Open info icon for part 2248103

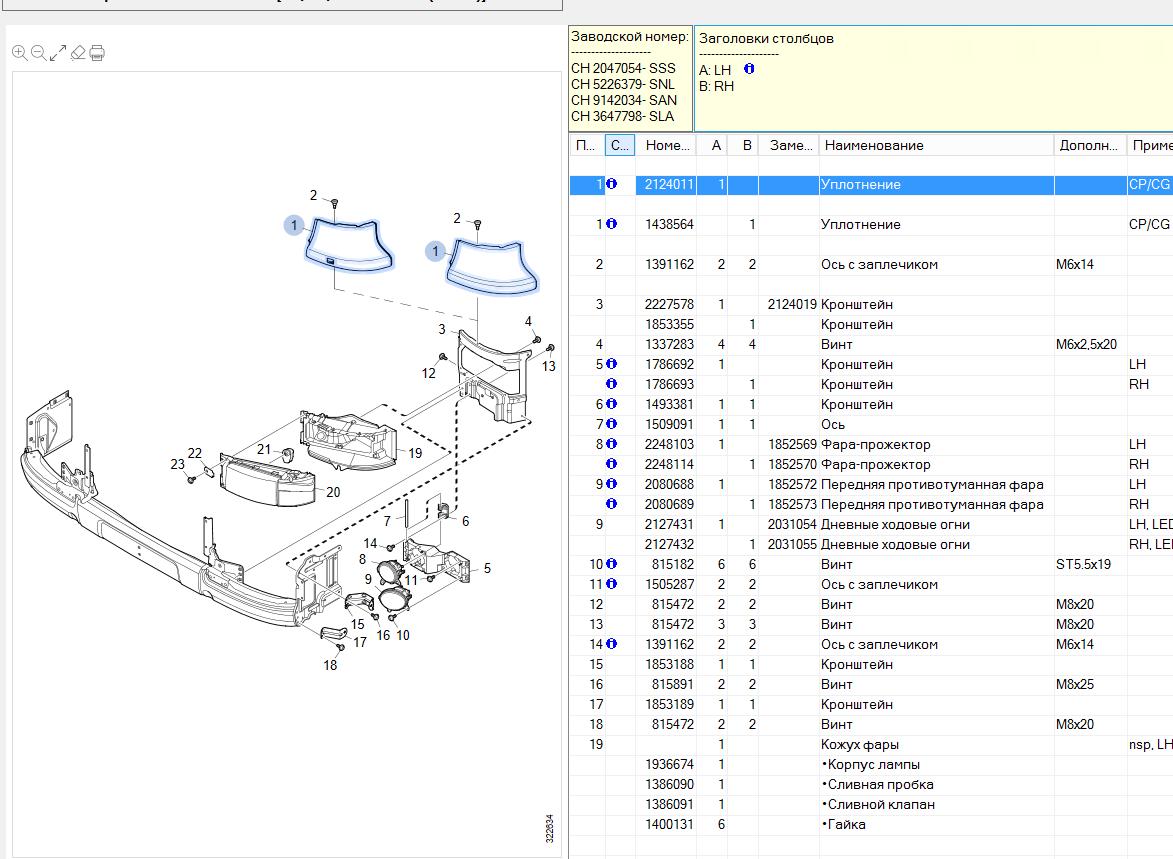click(611, 444)
